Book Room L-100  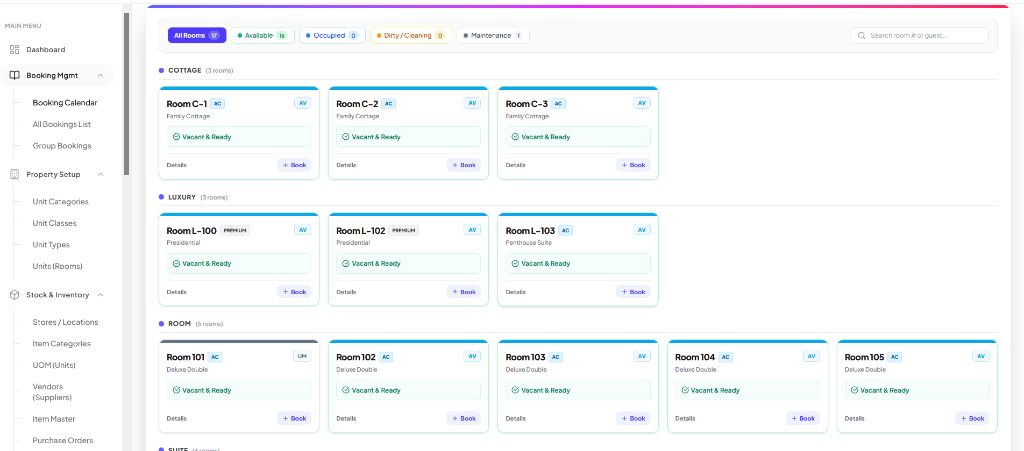pos(294,292)
